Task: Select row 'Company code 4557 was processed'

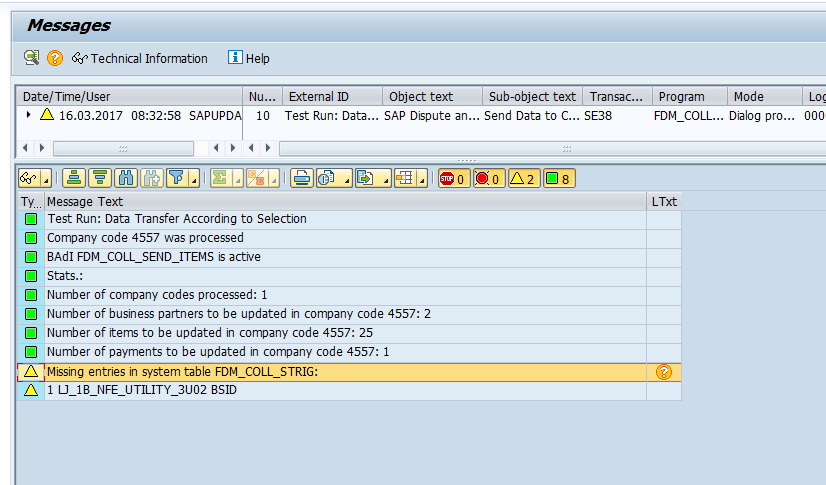Action: coord(346,237)
